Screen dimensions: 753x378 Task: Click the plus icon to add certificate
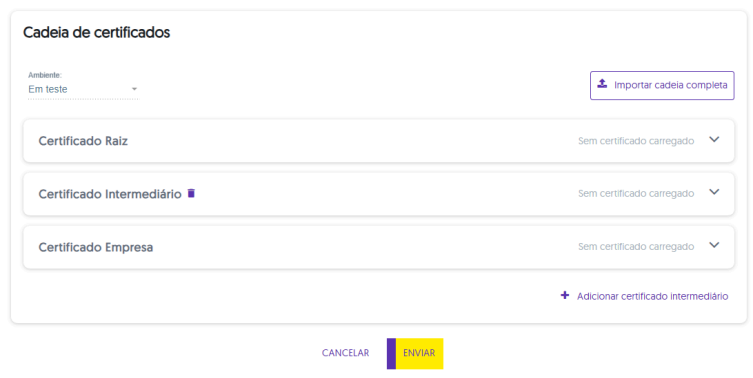(x=565, y=295)
